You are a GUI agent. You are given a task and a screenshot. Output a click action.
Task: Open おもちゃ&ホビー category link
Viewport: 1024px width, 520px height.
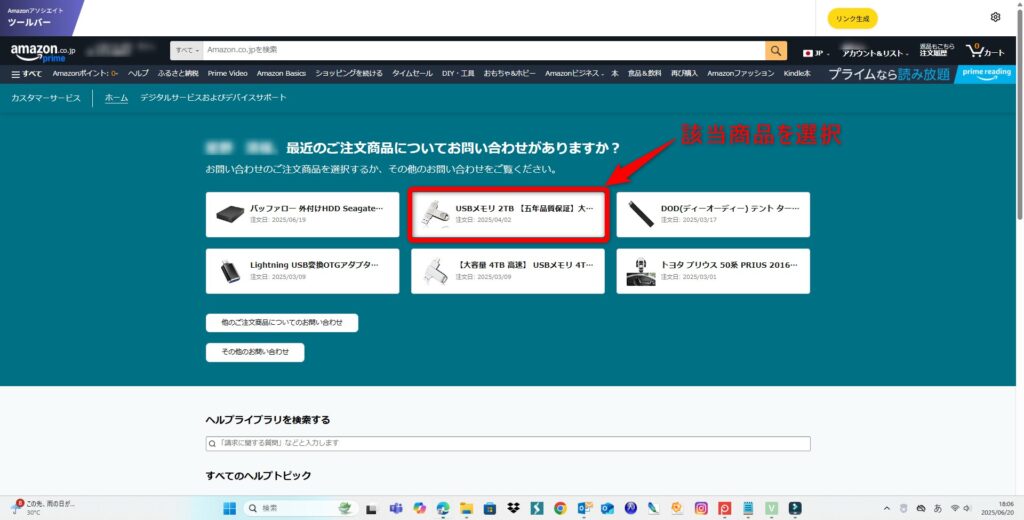pyautogui.click(x=509, y=74)
